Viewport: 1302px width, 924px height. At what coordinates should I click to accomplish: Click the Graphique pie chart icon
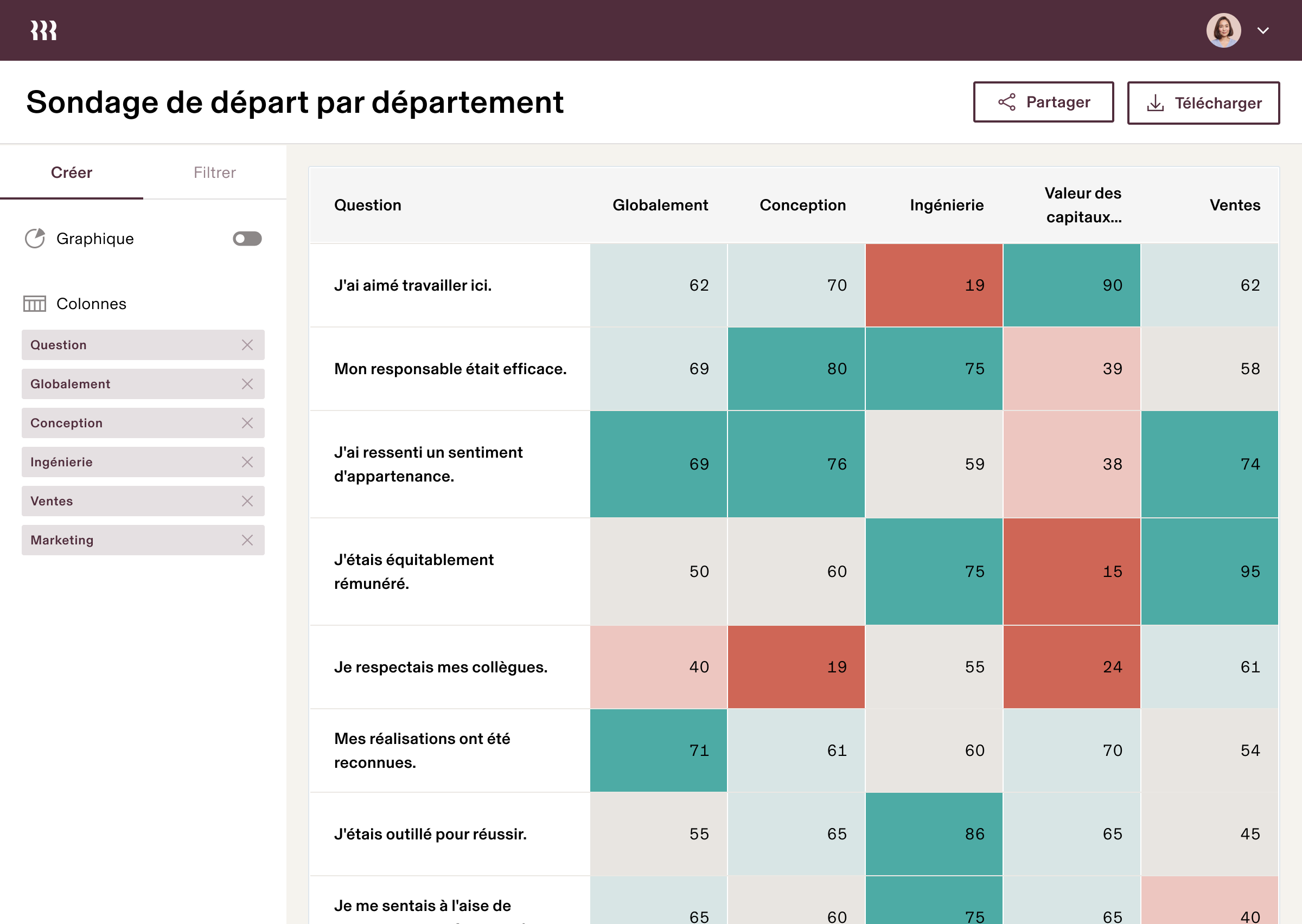click(35, 239)
